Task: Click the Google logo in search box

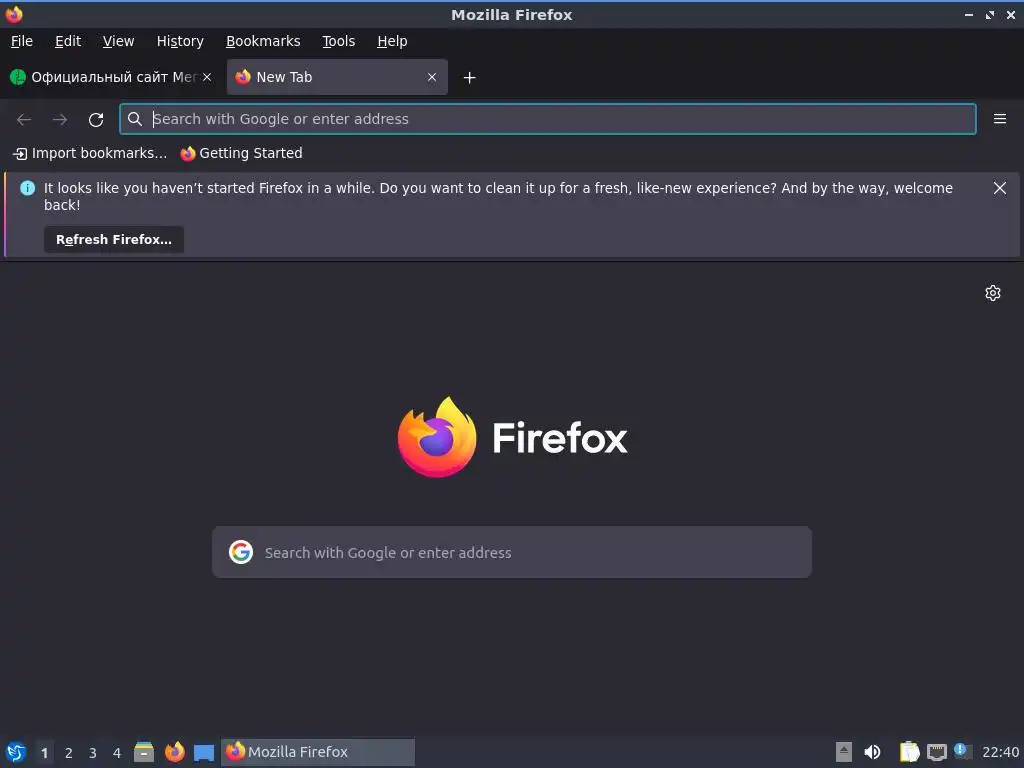Action: [x=241, y=552]
